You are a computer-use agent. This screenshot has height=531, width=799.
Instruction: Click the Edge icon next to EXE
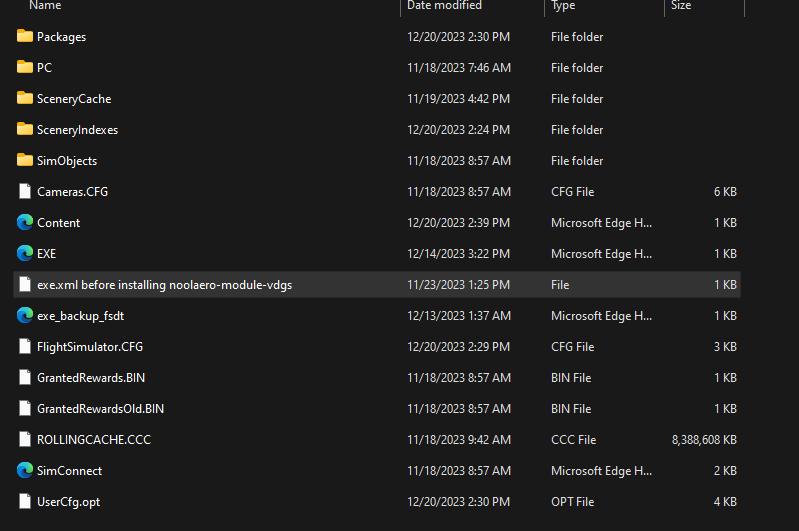tap(25, 254)
